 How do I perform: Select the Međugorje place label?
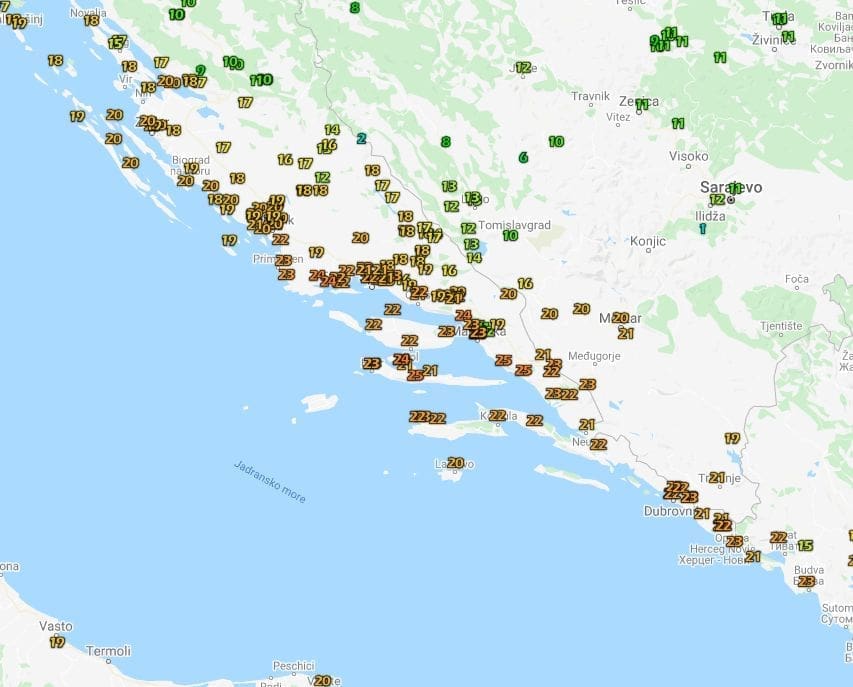pyautogui.click(x=594, y=356)
